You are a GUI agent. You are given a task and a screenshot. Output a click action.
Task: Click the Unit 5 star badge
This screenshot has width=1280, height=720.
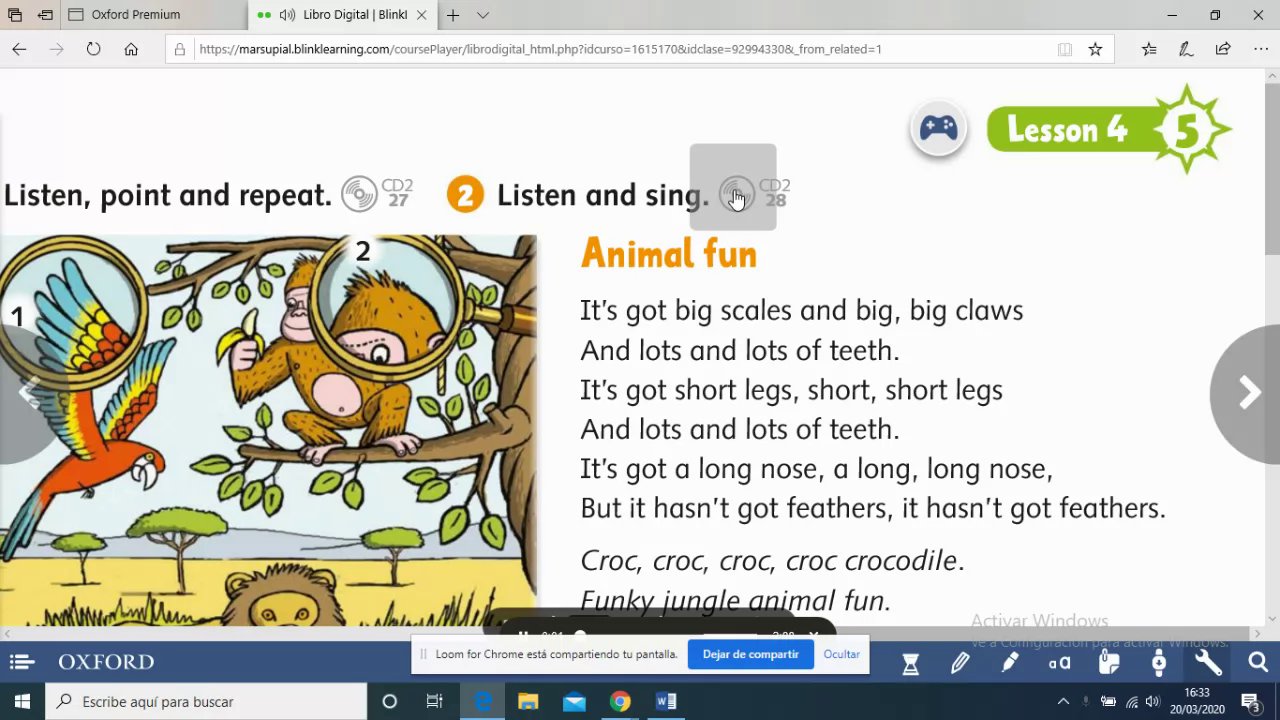point(1189,130)
